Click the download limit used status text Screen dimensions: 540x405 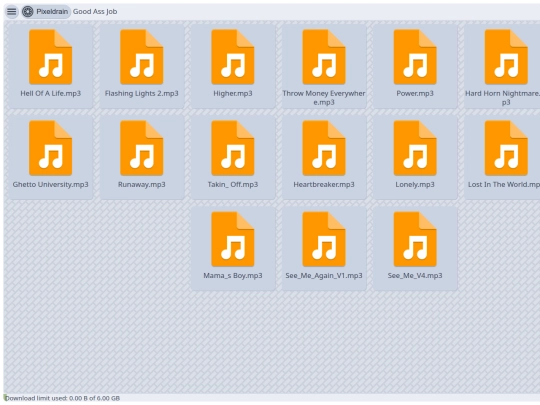pos(63,398)
